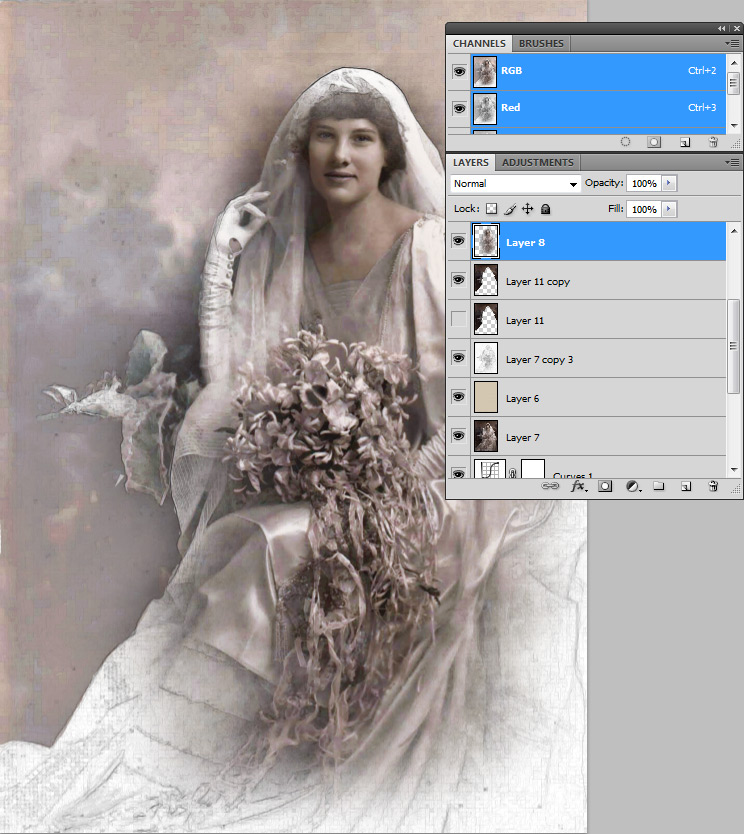Screen dimensions: 744x834
Task: Click Layers panel scrollbar thumb
Action: (x=734, y=346)
